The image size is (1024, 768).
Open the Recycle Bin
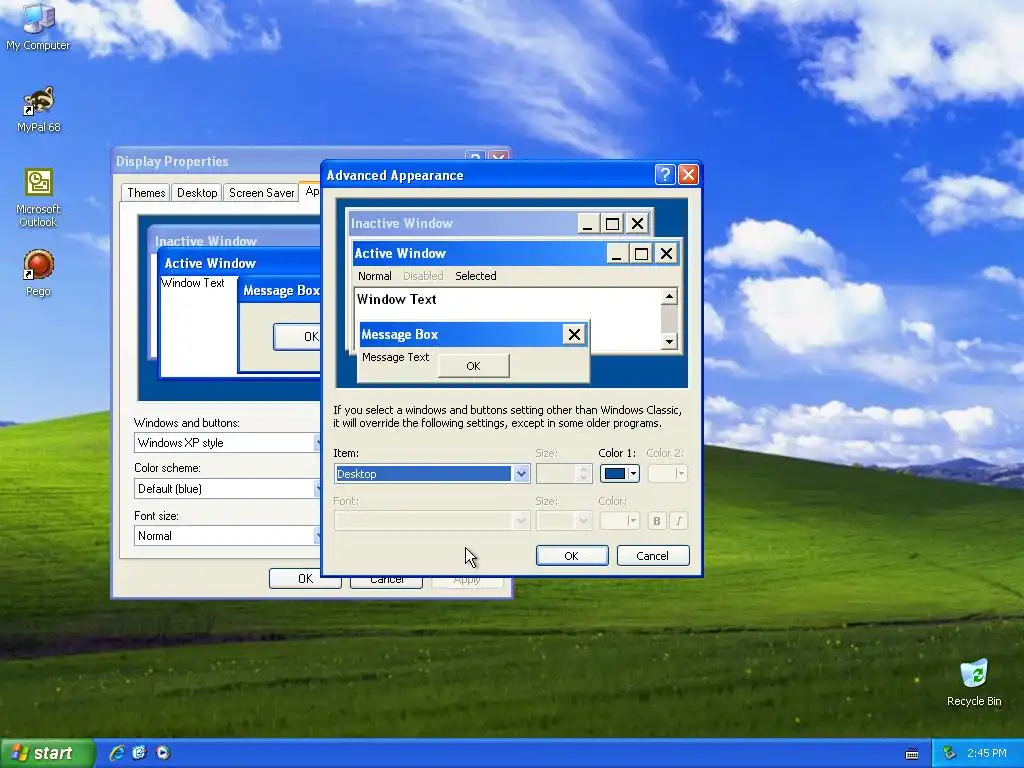(x=974, y=683)
